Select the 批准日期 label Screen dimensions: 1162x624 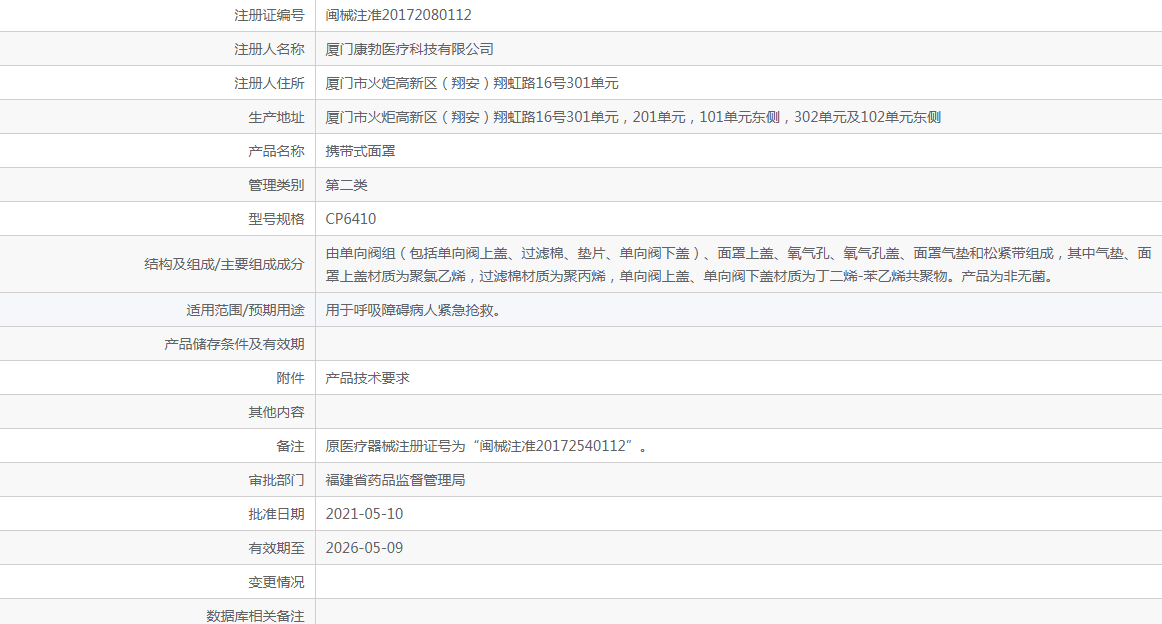tap(276, 514)
